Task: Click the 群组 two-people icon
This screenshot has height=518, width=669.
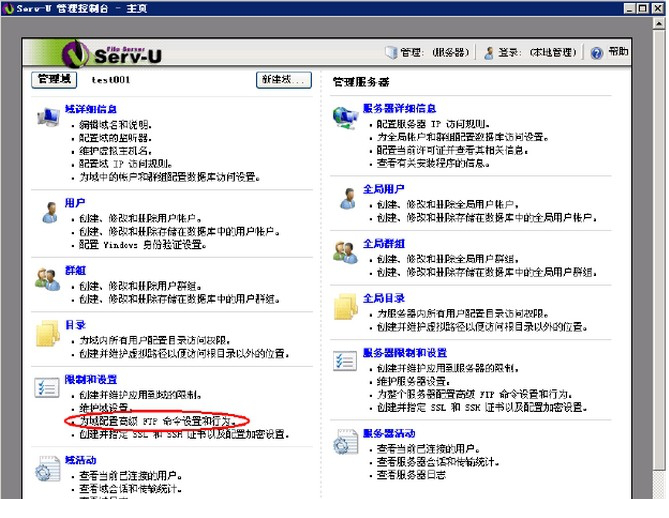Action: pyautogui.click(x=48, y=279)
